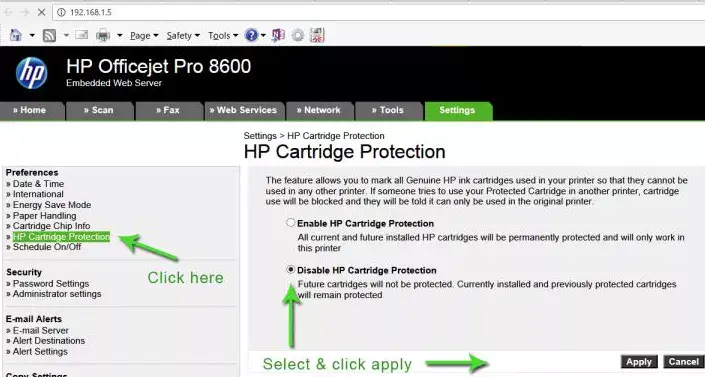Click the Security section heading

click(x=24, y=272)
